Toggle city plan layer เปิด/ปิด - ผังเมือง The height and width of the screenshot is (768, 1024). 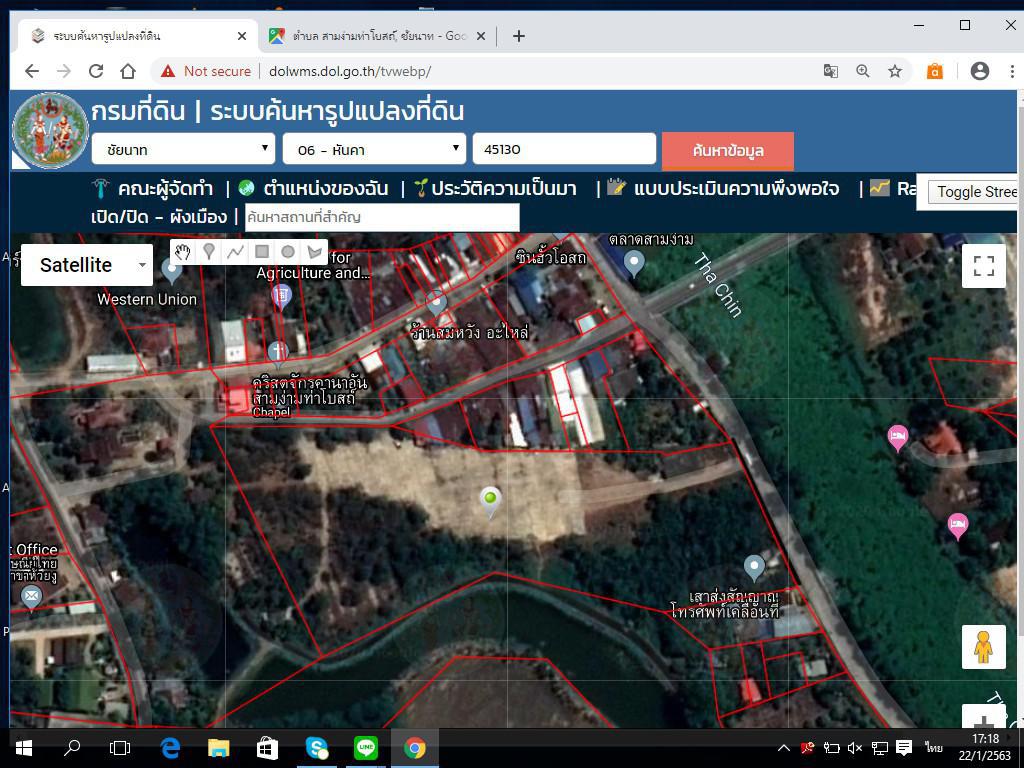[159, 217]
